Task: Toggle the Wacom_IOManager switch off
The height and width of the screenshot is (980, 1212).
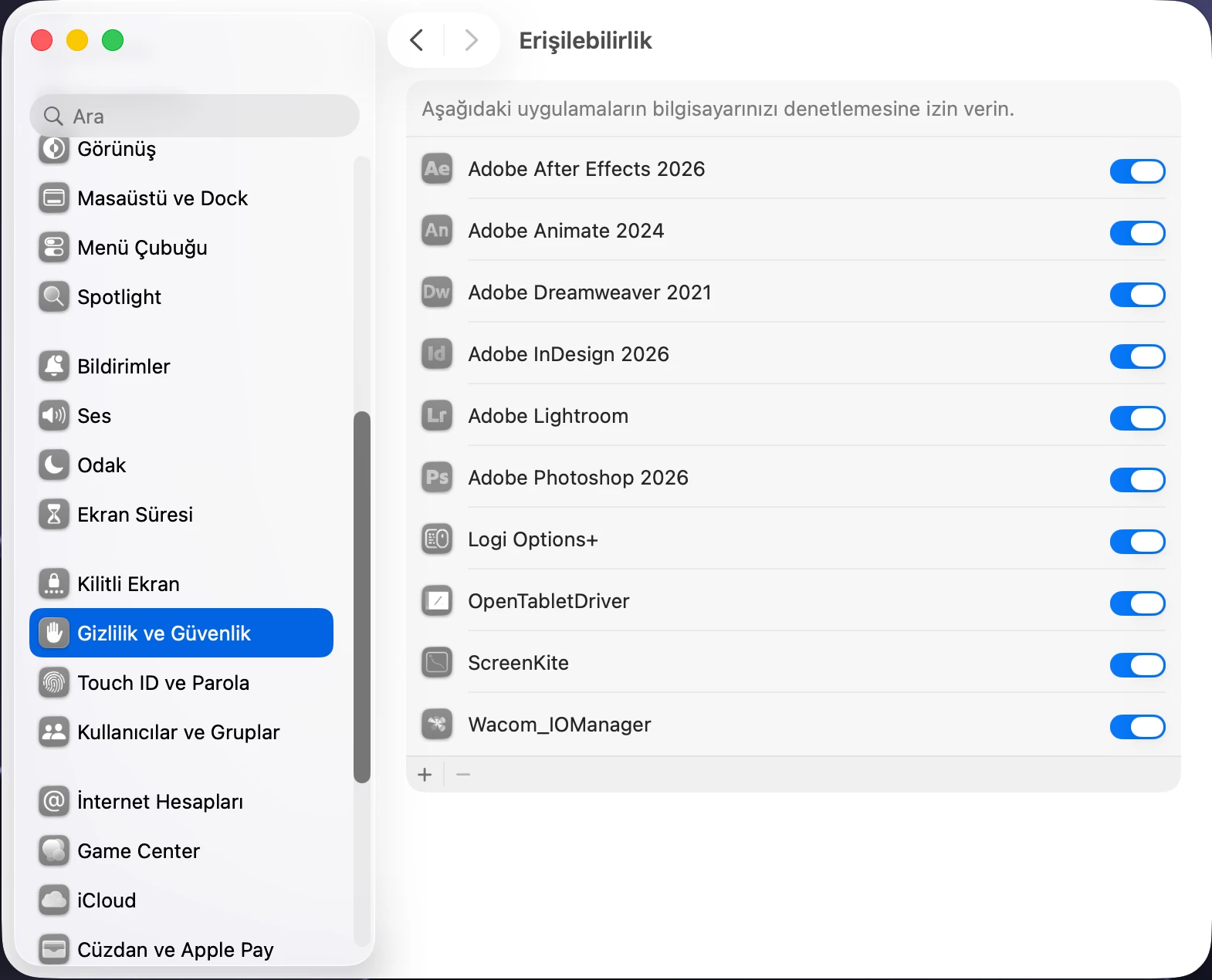Action: (1137, 727)
